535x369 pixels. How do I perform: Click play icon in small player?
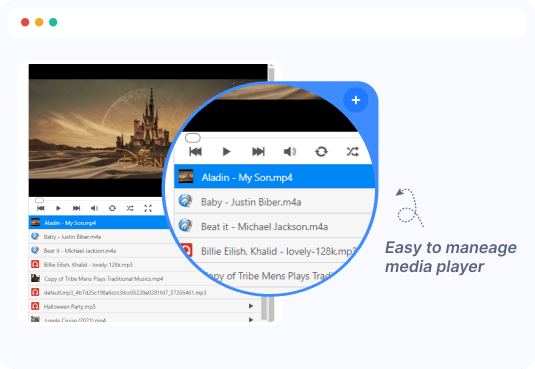58,208
